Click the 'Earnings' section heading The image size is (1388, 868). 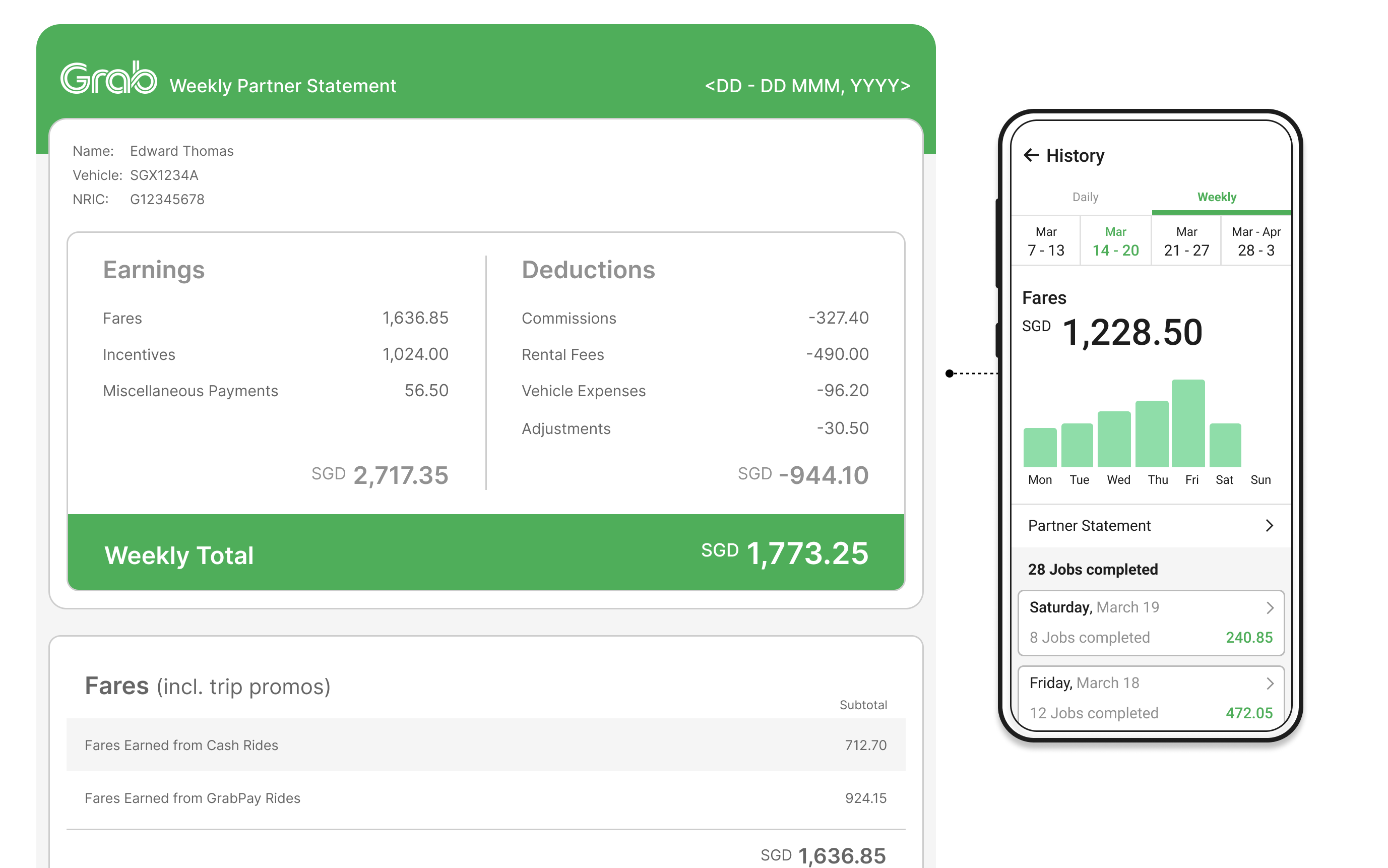pyautogui.click(x=154, y=270)
